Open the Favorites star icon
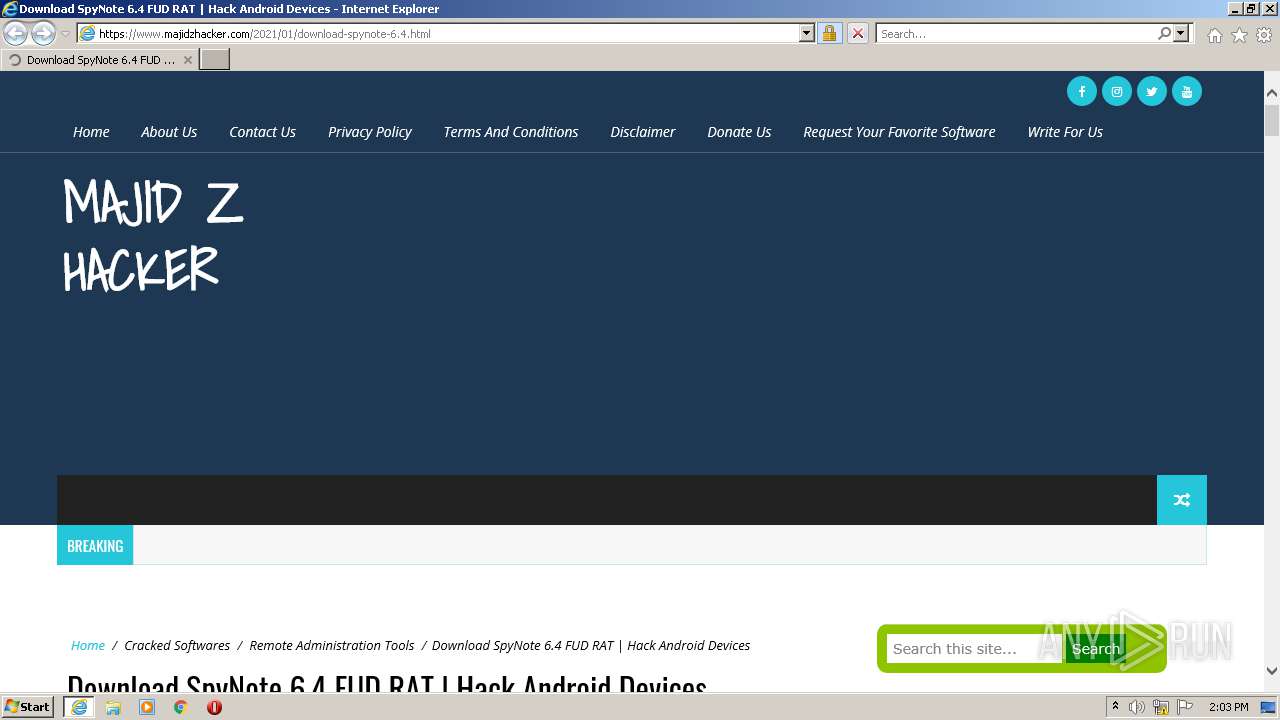Image resolution: width=1280 pixels, height=720 pixels. pos(1239,35)
